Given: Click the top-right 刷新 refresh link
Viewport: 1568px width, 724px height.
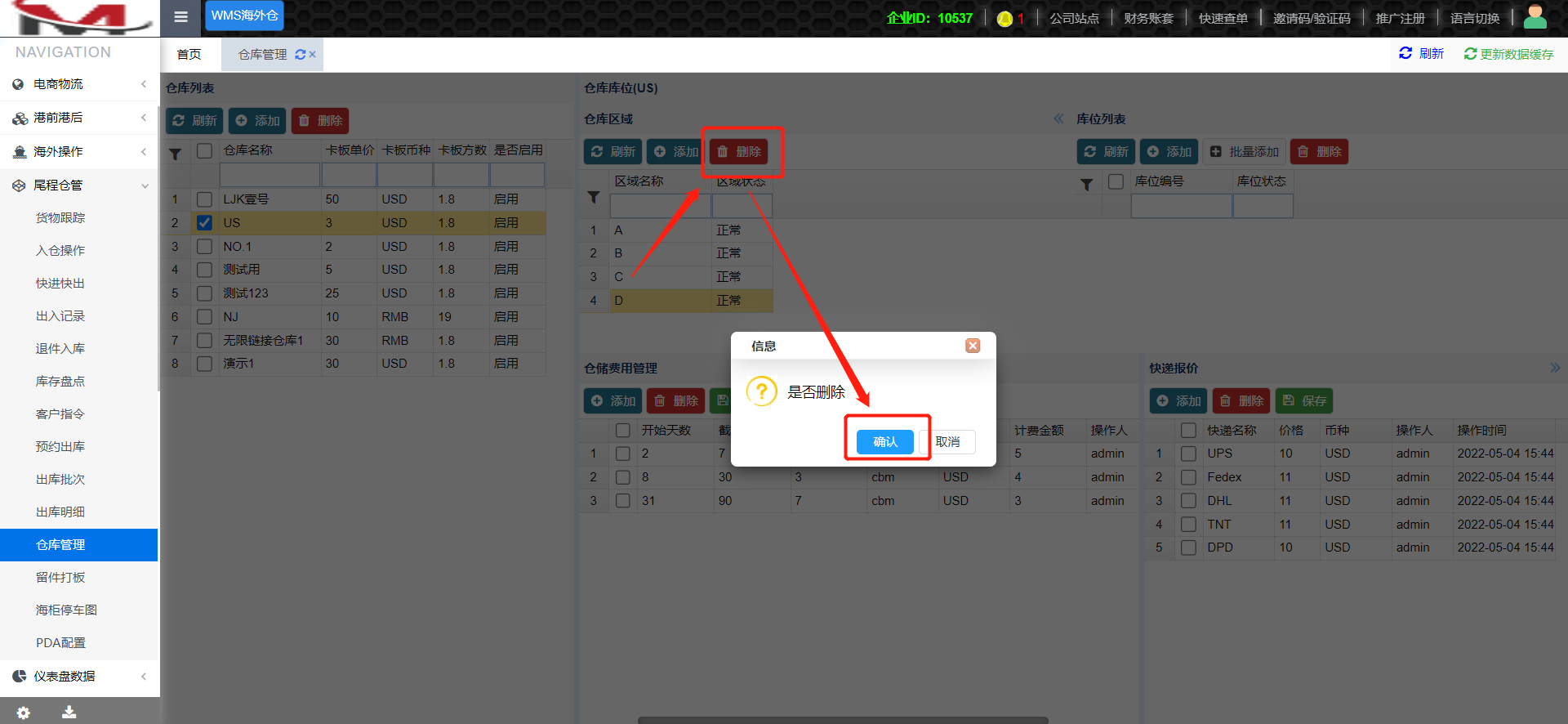Looking at the screenshot, I should pos(1421,54).
